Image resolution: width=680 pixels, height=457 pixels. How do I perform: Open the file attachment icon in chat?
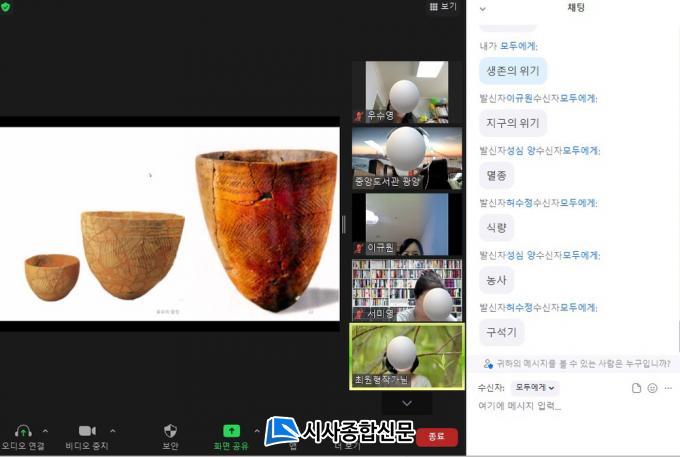coord(636,388)
